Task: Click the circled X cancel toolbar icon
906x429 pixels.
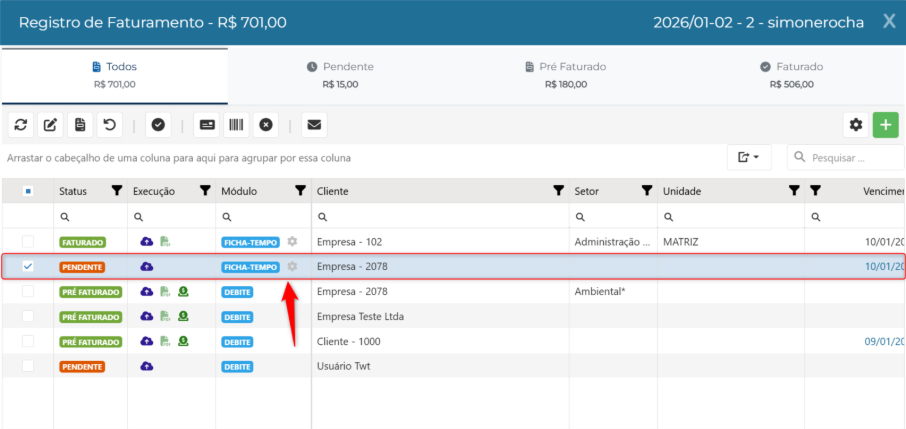Action: point(266,125)
